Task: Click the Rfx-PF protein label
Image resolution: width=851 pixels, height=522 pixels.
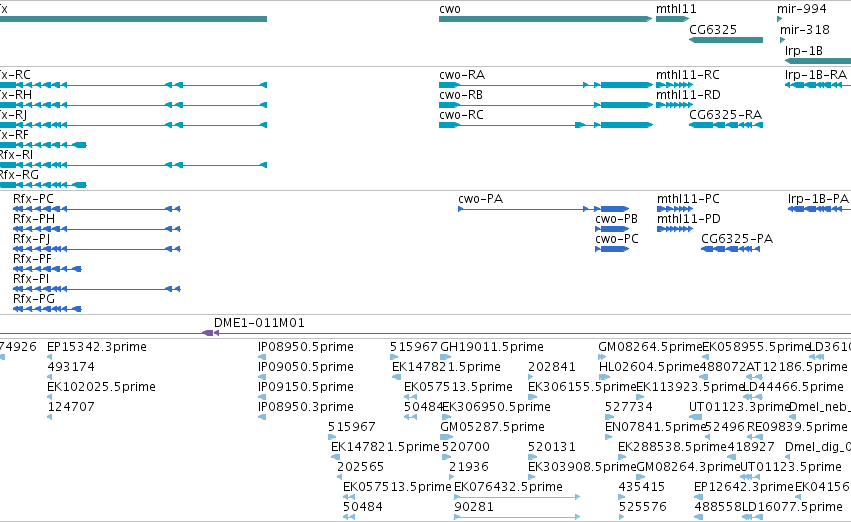Action: coord(32,259)
